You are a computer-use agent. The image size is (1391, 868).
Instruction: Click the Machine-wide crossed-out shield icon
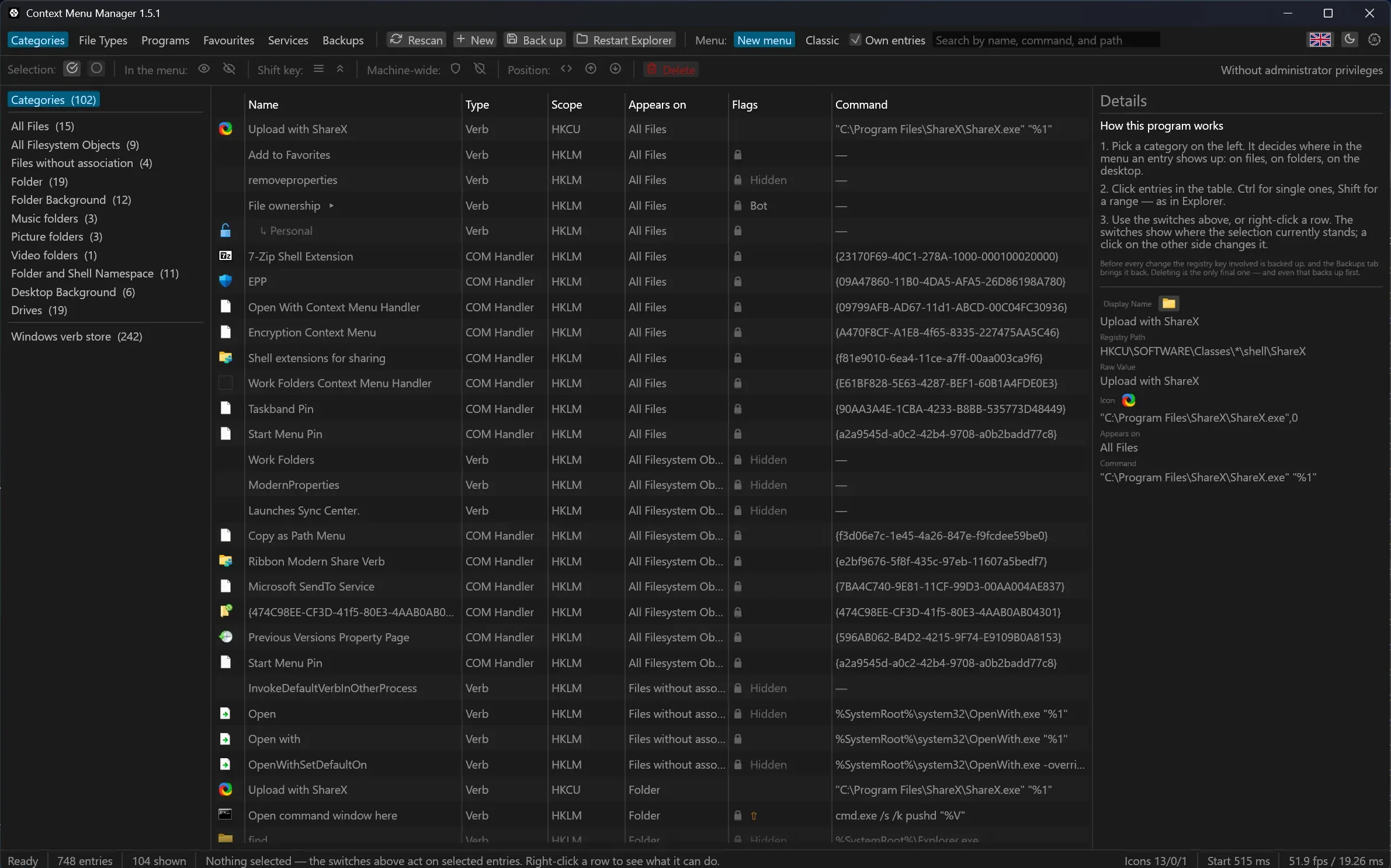click(480, 69)
